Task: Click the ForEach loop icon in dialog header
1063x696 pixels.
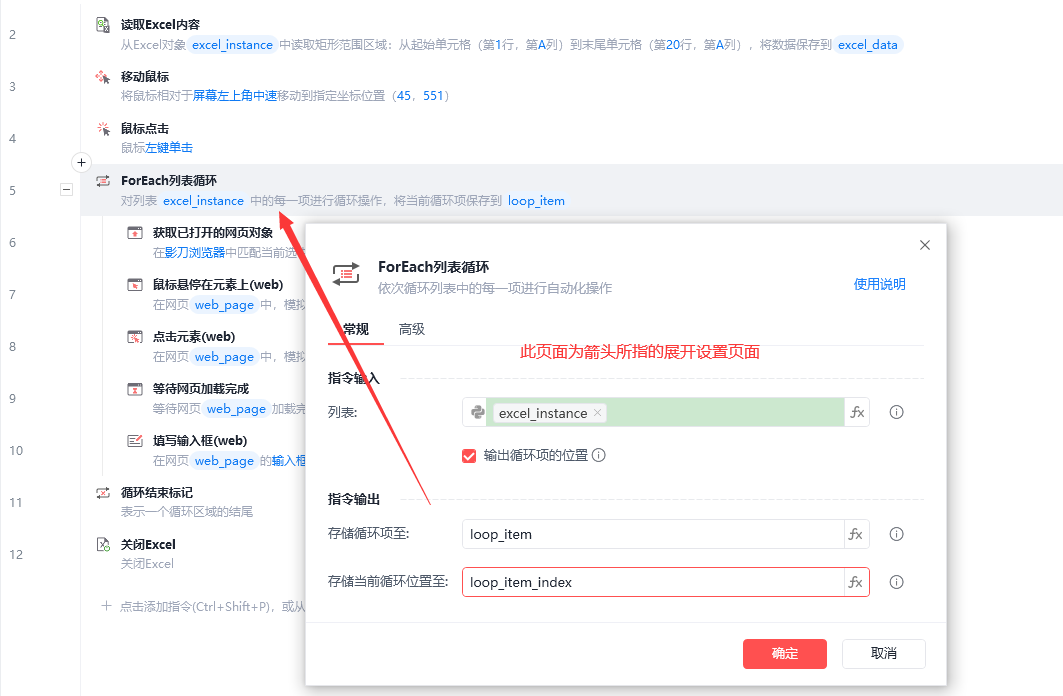Action: coord(346,274)
